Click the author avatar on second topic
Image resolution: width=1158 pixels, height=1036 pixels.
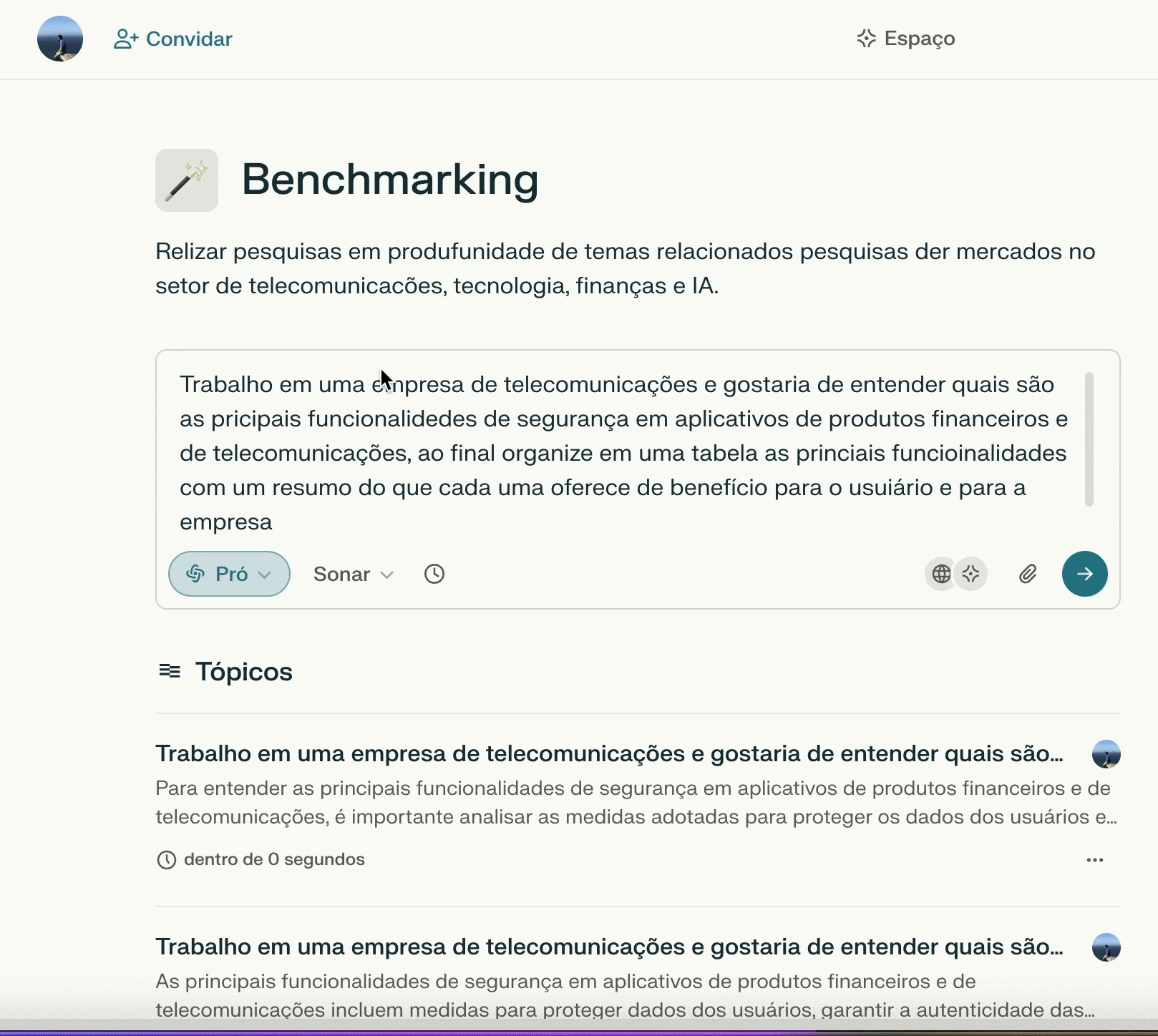tap(1106, 947)
